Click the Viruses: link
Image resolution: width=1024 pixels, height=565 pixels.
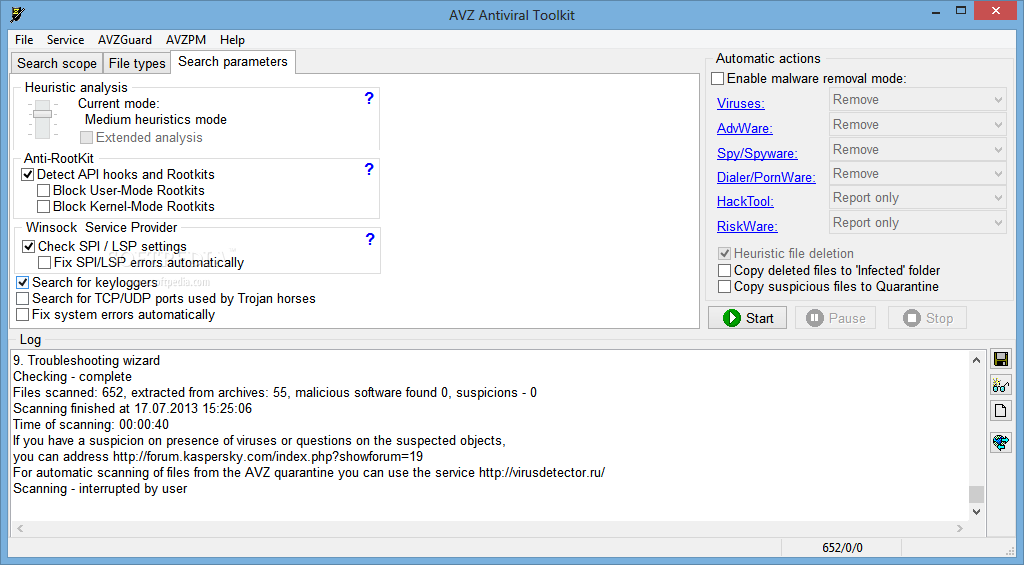coord(741,103)
